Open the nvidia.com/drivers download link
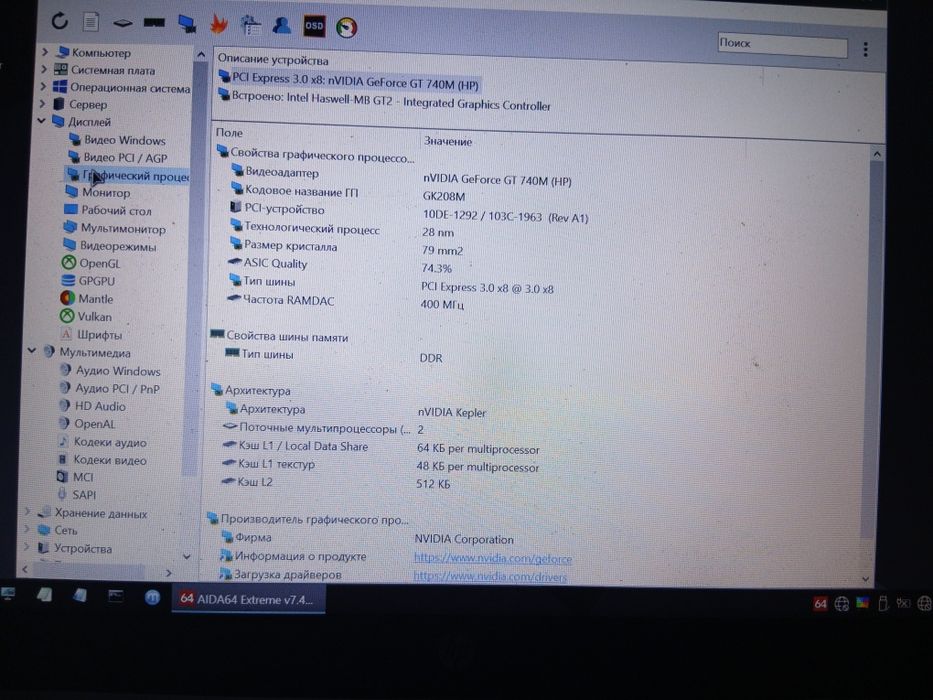Image resolution: width=933 pixels, height=700 pixels. 490,576
